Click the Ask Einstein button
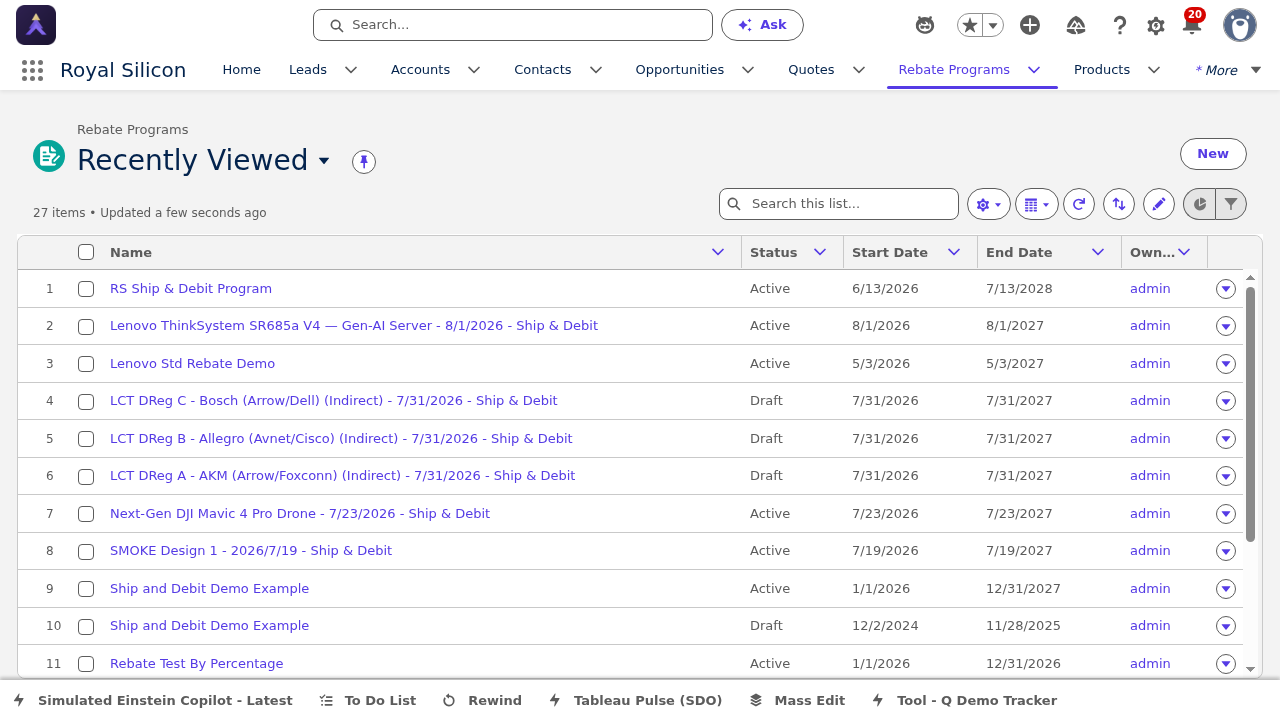Image resolution: width=1280 pixels, height=720 pixels. pyautogui.click(x=762, y=25)
